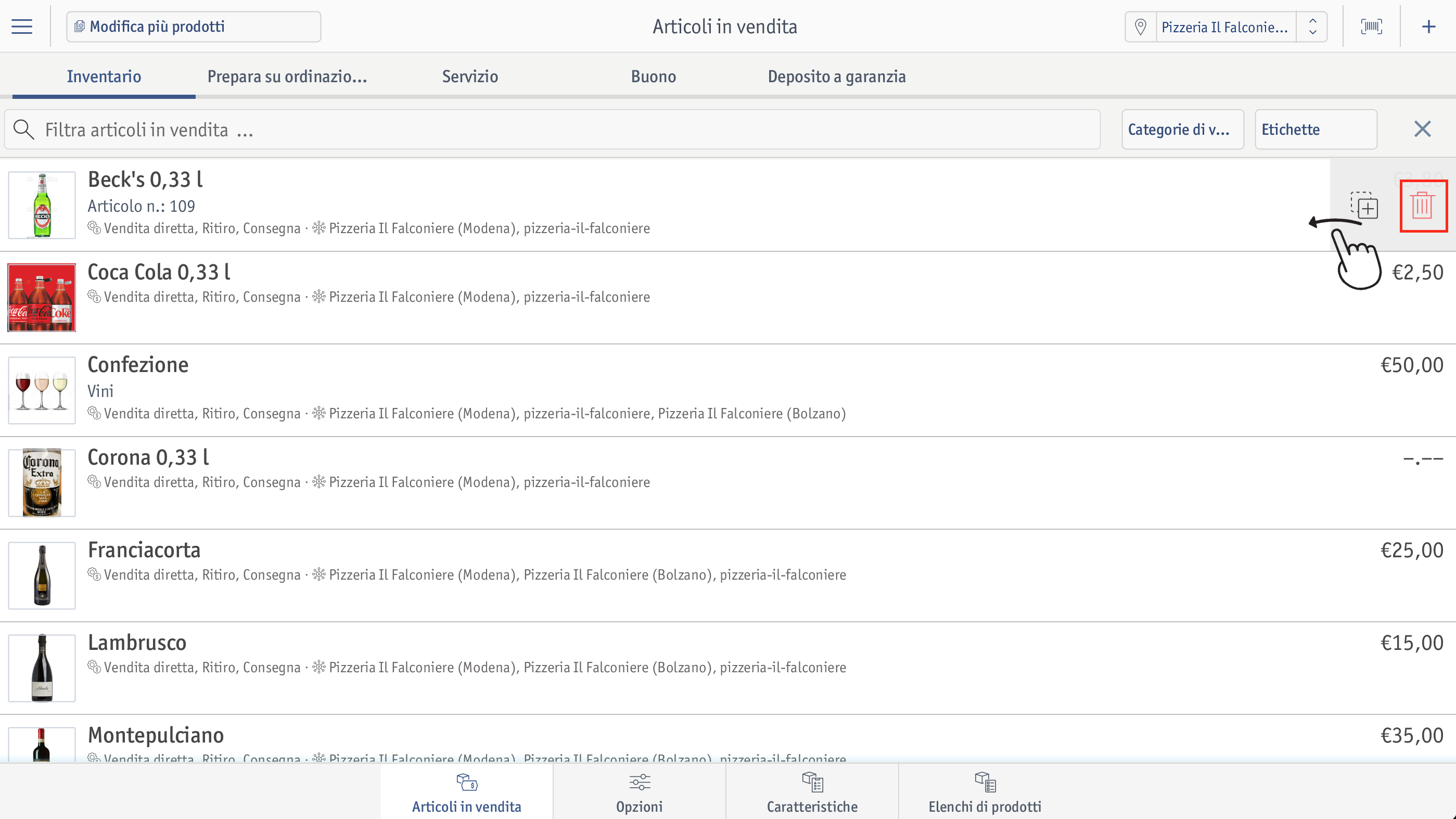This screenshot has height=819, width=1456.
Task: Open the barcode scanner
Action: (x=1371, y=27)
